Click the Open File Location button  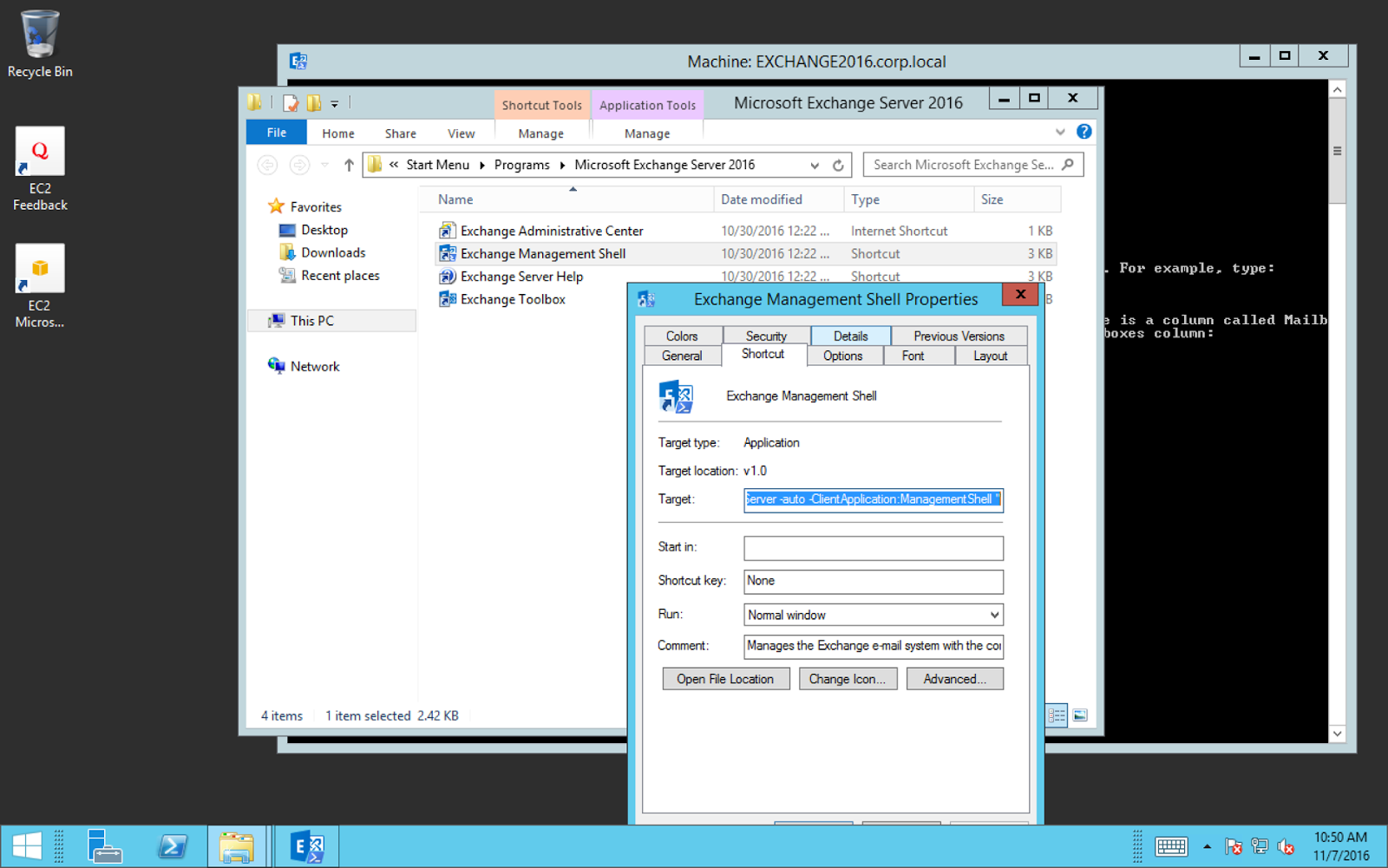(x=725, y=678)
